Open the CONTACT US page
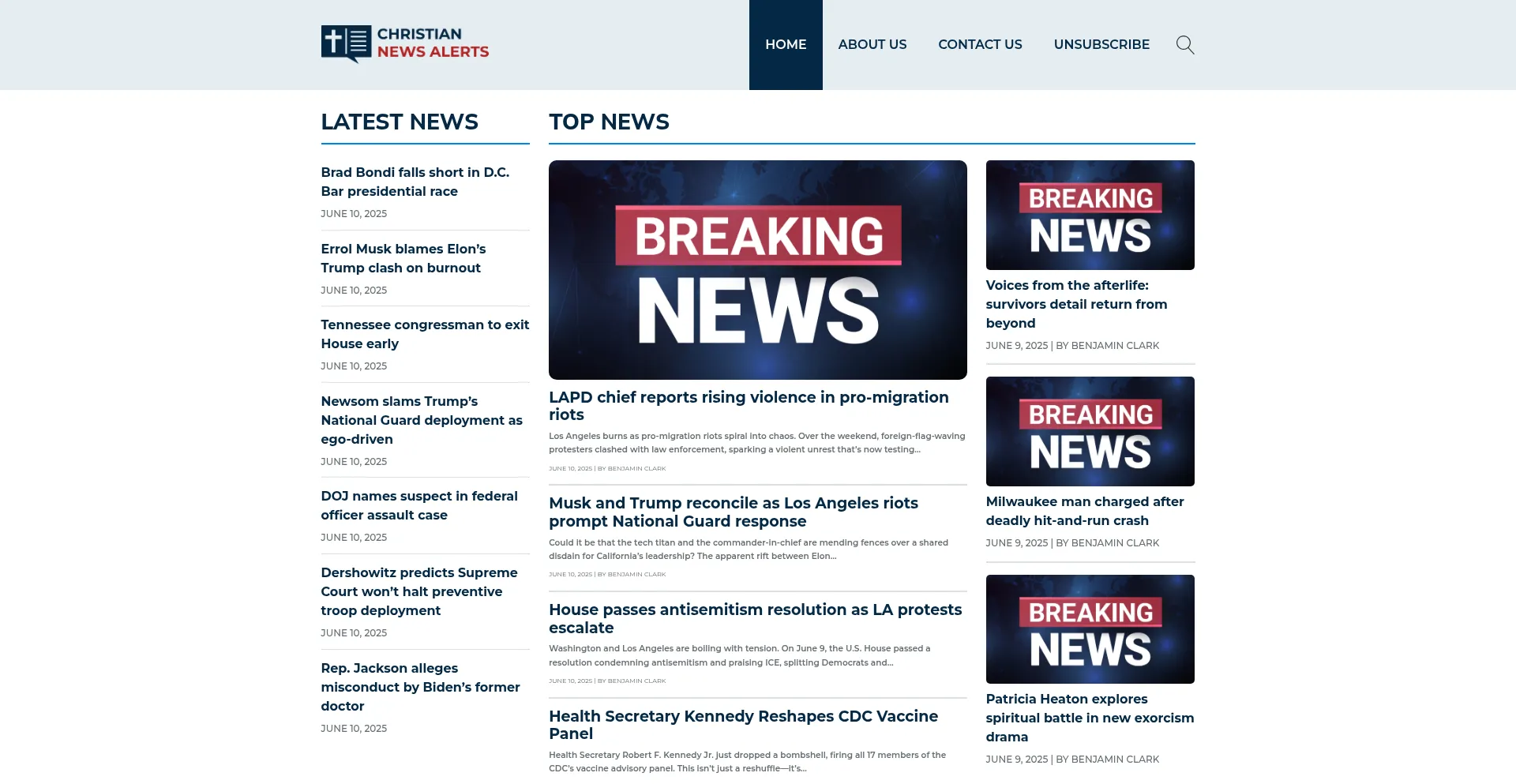 pos(980,45)
